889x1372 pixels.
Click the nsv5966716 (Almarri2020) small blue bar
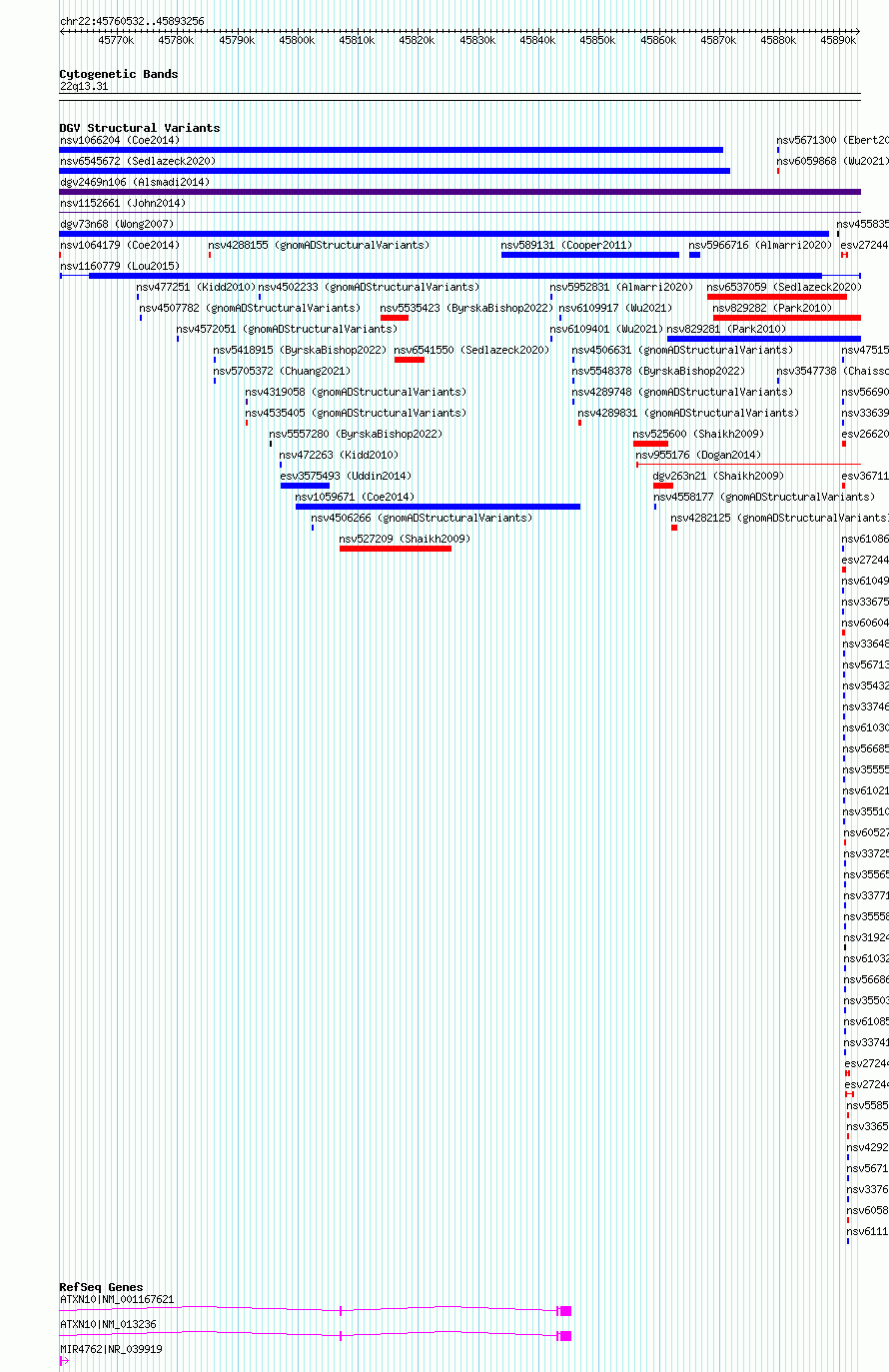pos(694,255)
